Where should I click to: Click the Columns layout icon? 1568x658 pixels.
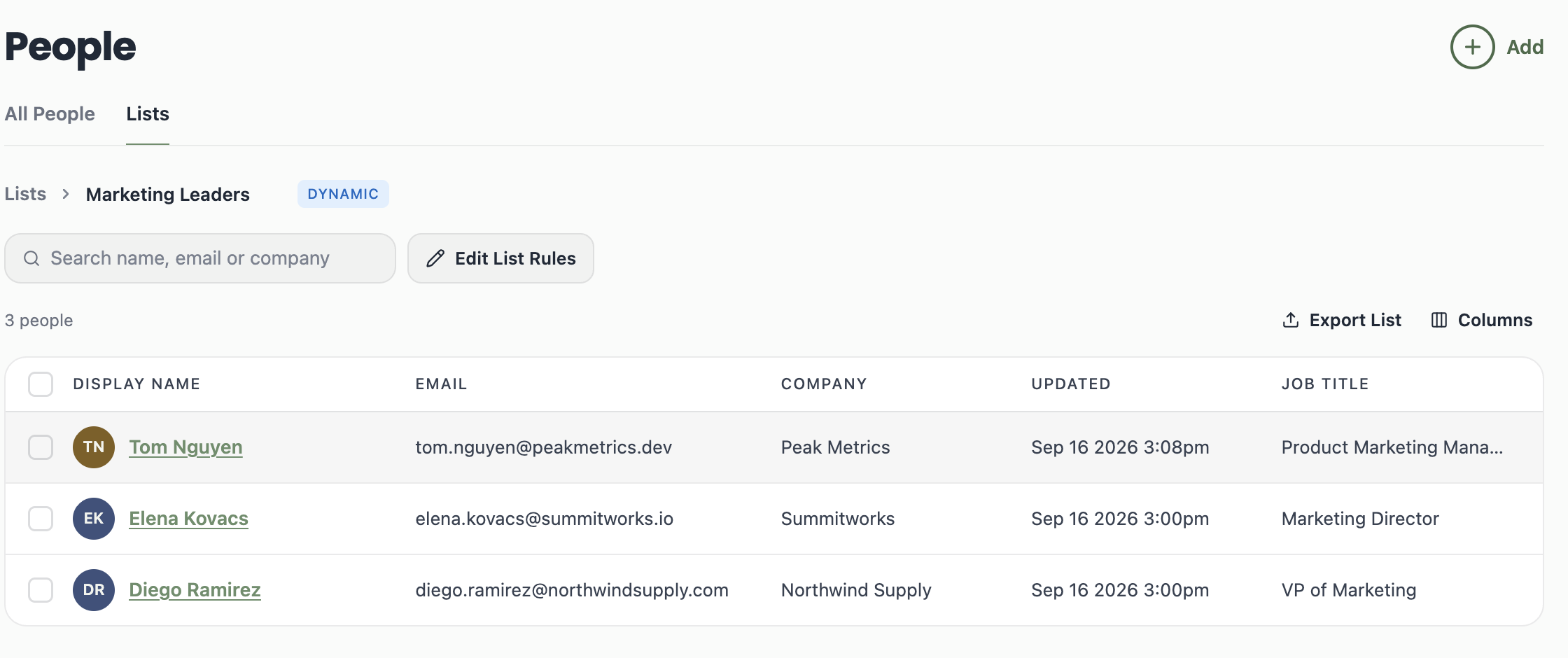point(1439,320)
